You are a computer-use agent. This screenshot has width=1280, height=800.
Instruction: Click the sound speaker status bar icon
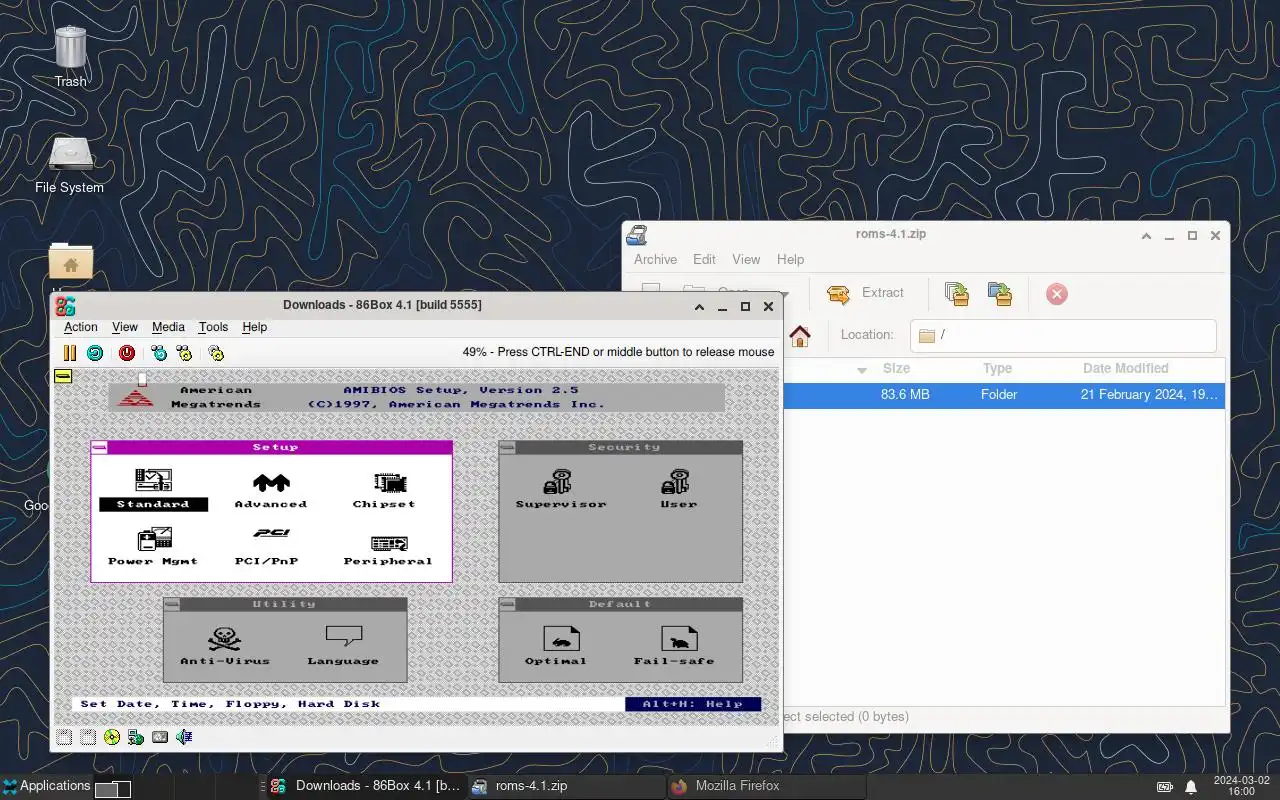(x=184, y=737)
